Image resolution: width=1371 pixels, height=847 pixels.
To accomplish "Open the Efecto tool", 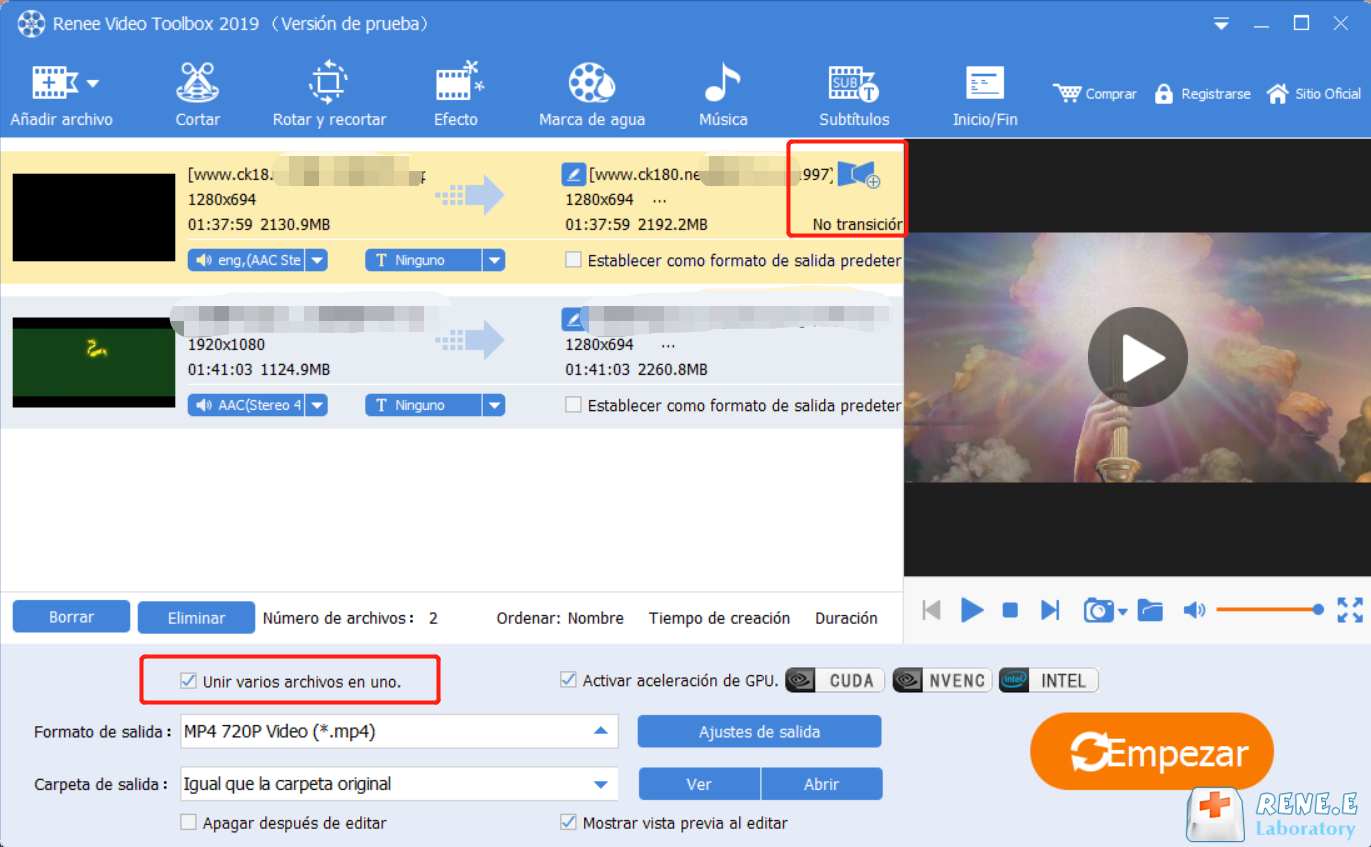I will pyautogui.click(x=456, y=96).
